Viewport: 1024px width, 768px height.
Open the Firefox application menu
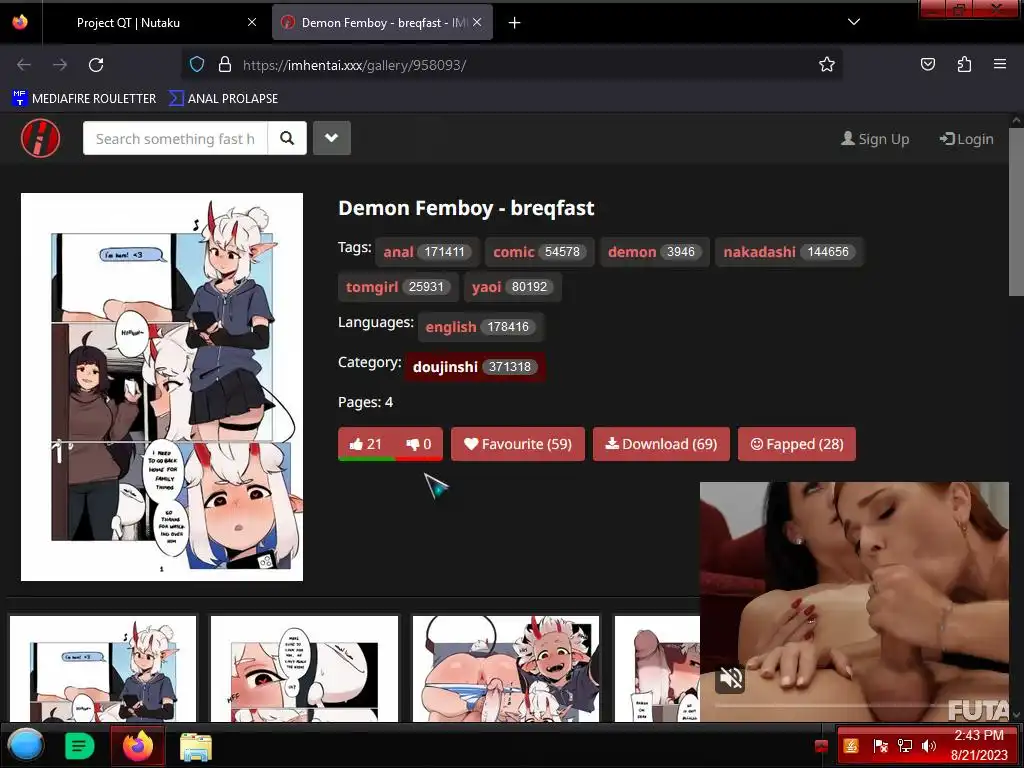(1000, 64)
